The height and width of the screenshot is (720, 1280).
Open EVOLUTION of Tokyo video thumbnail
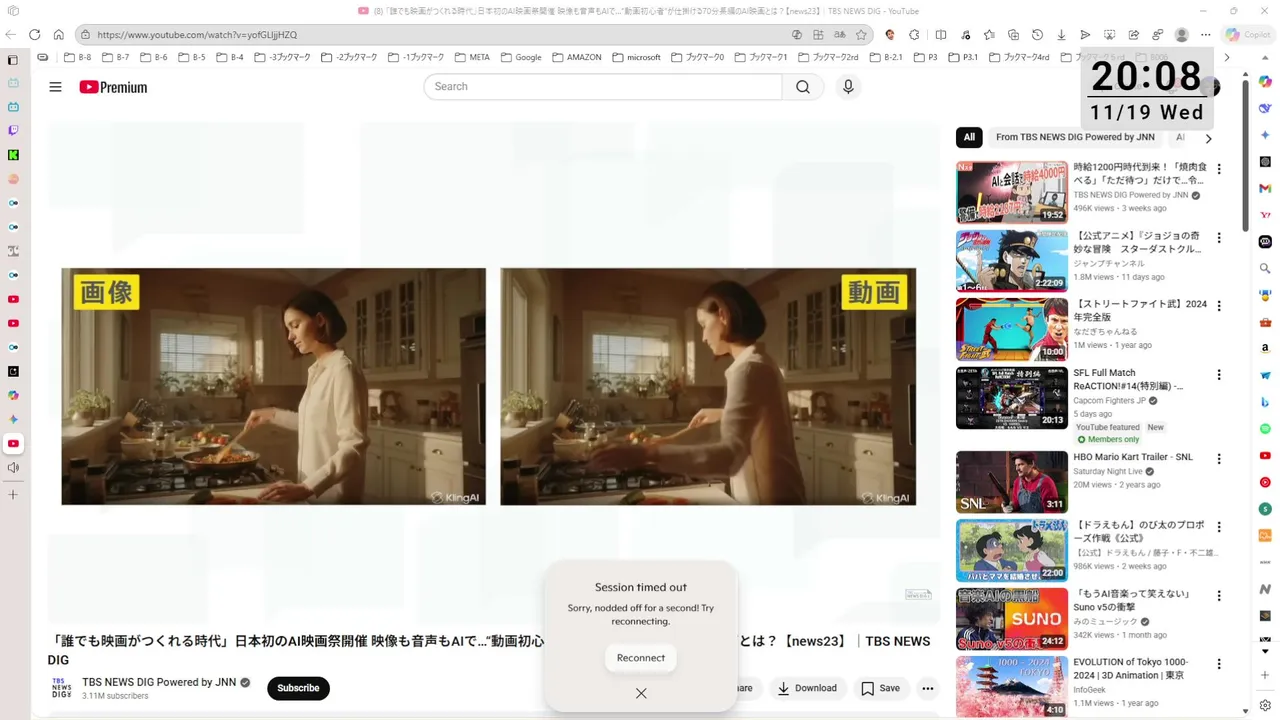[1012, 686]
